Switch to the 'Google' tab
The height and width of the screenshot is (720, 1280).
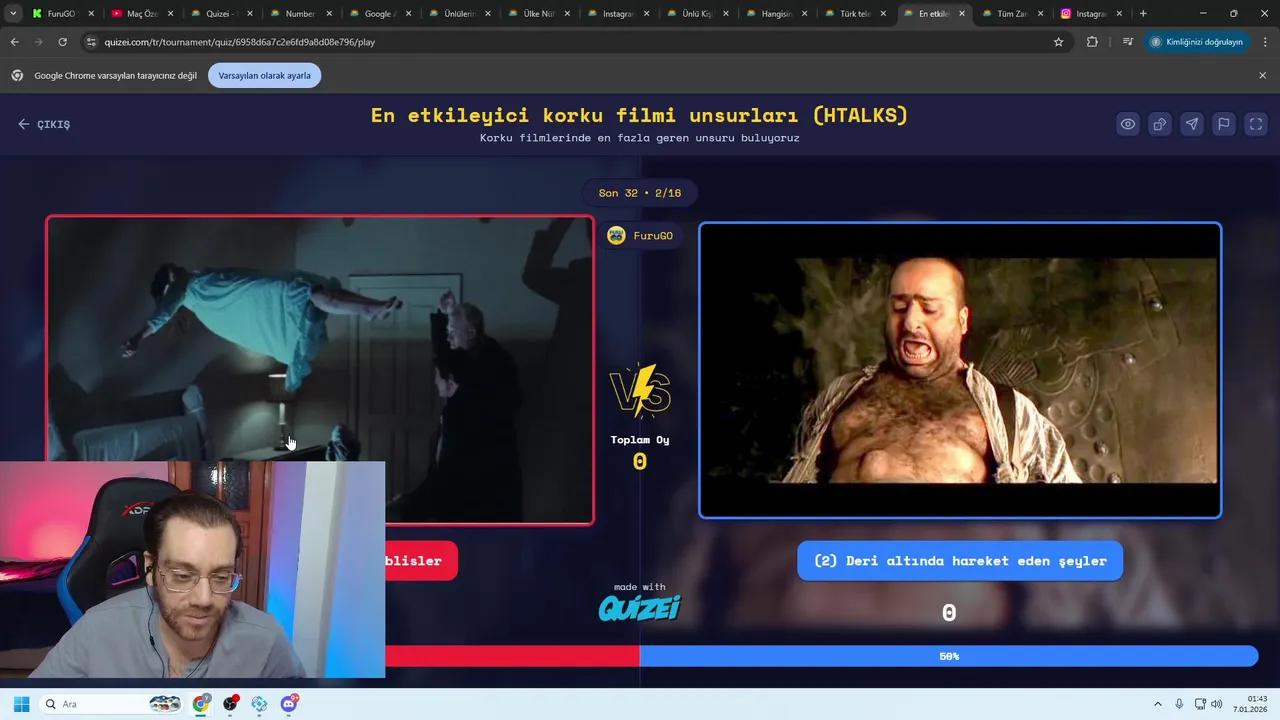coord(379,14)
